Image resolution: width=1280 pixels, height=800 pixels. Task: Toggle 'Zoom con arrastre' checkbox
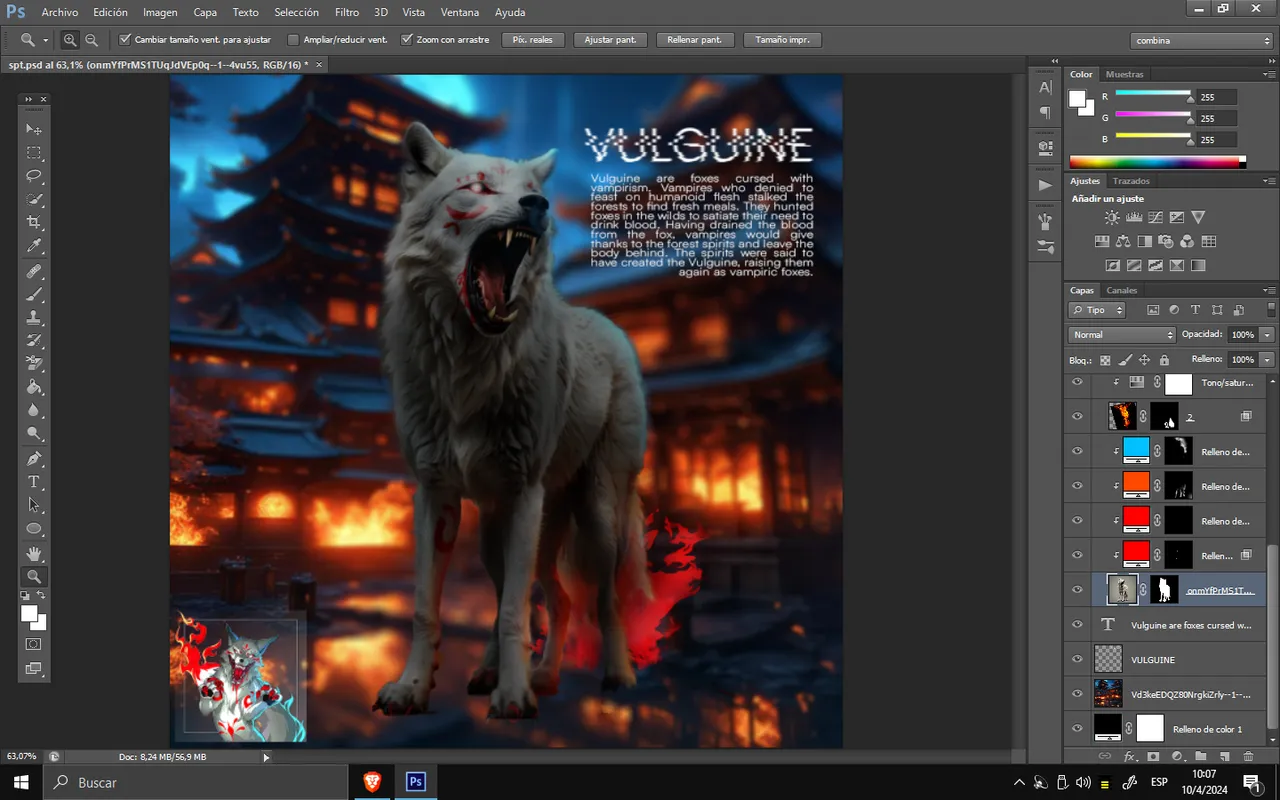point(407,40)
